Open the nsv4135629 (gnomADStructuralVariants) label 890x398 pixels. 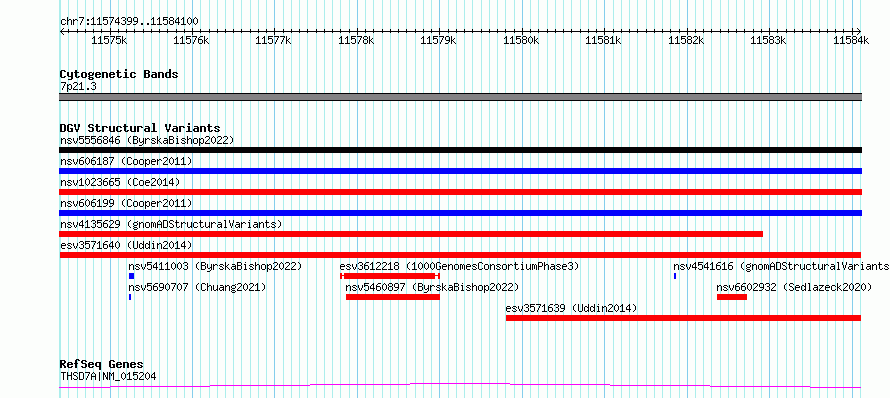coord(171,224)
